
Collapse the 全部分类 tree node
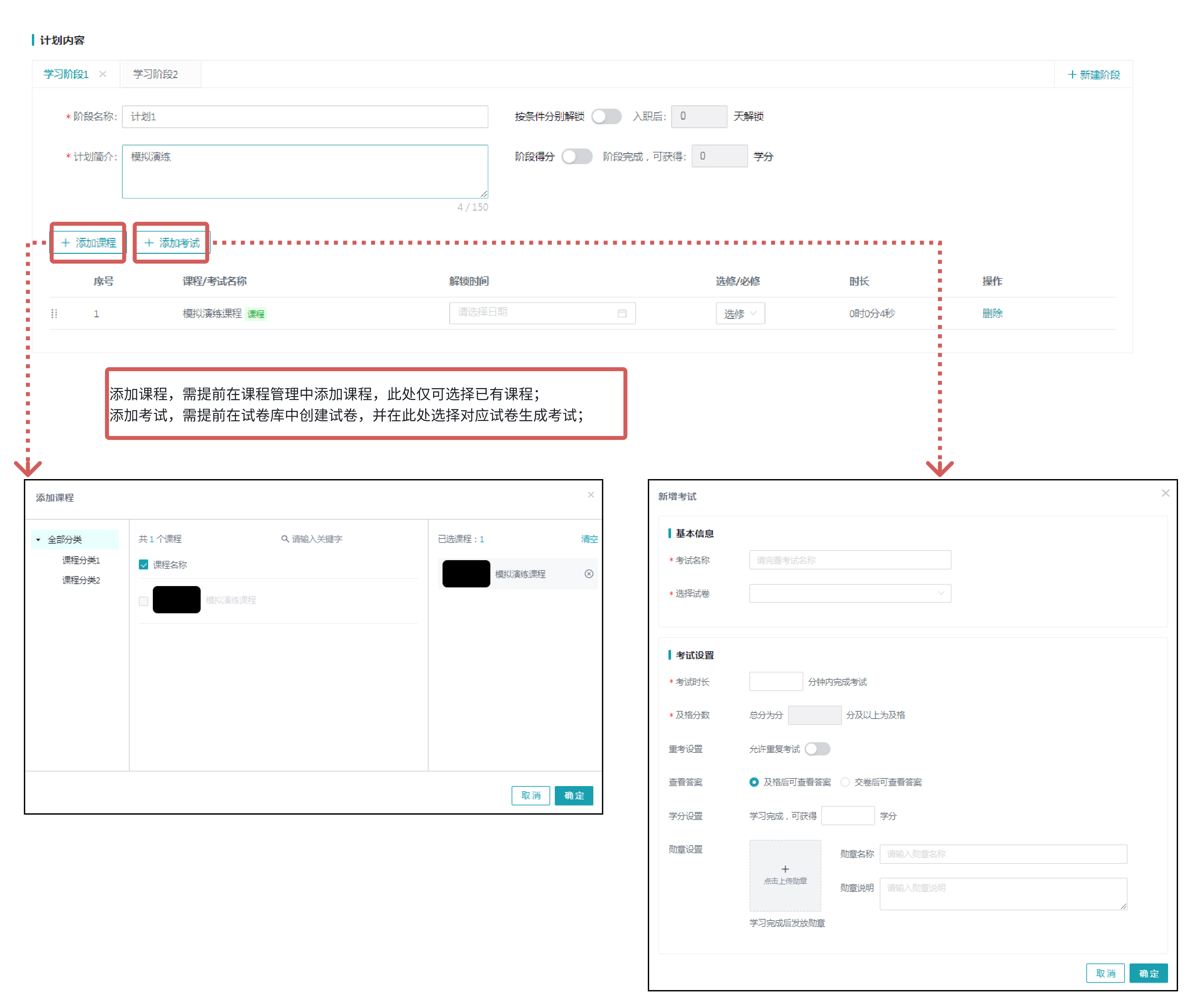pos(38,540)
